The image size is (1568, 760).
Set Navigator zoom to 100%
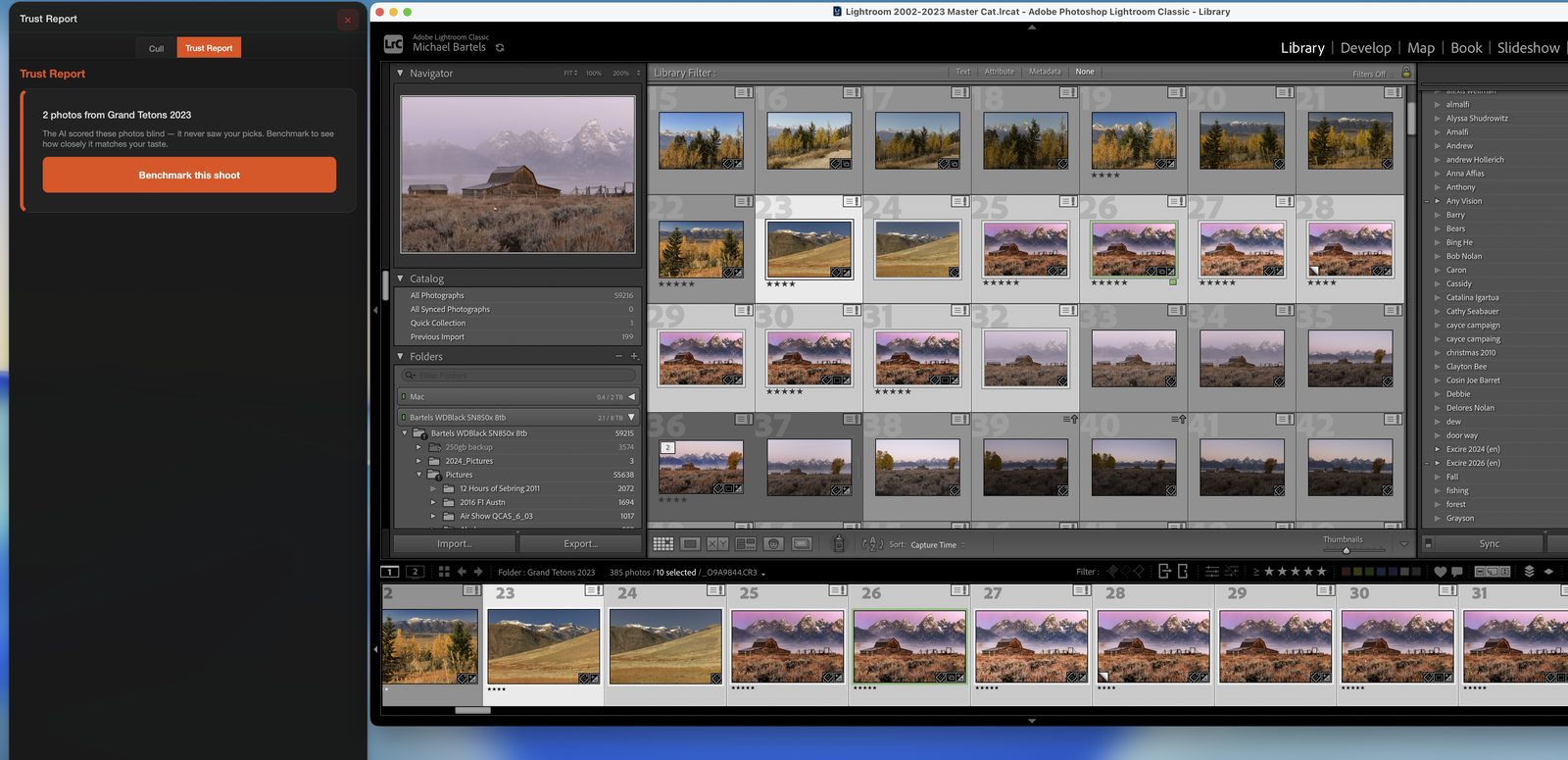[594, 74]
